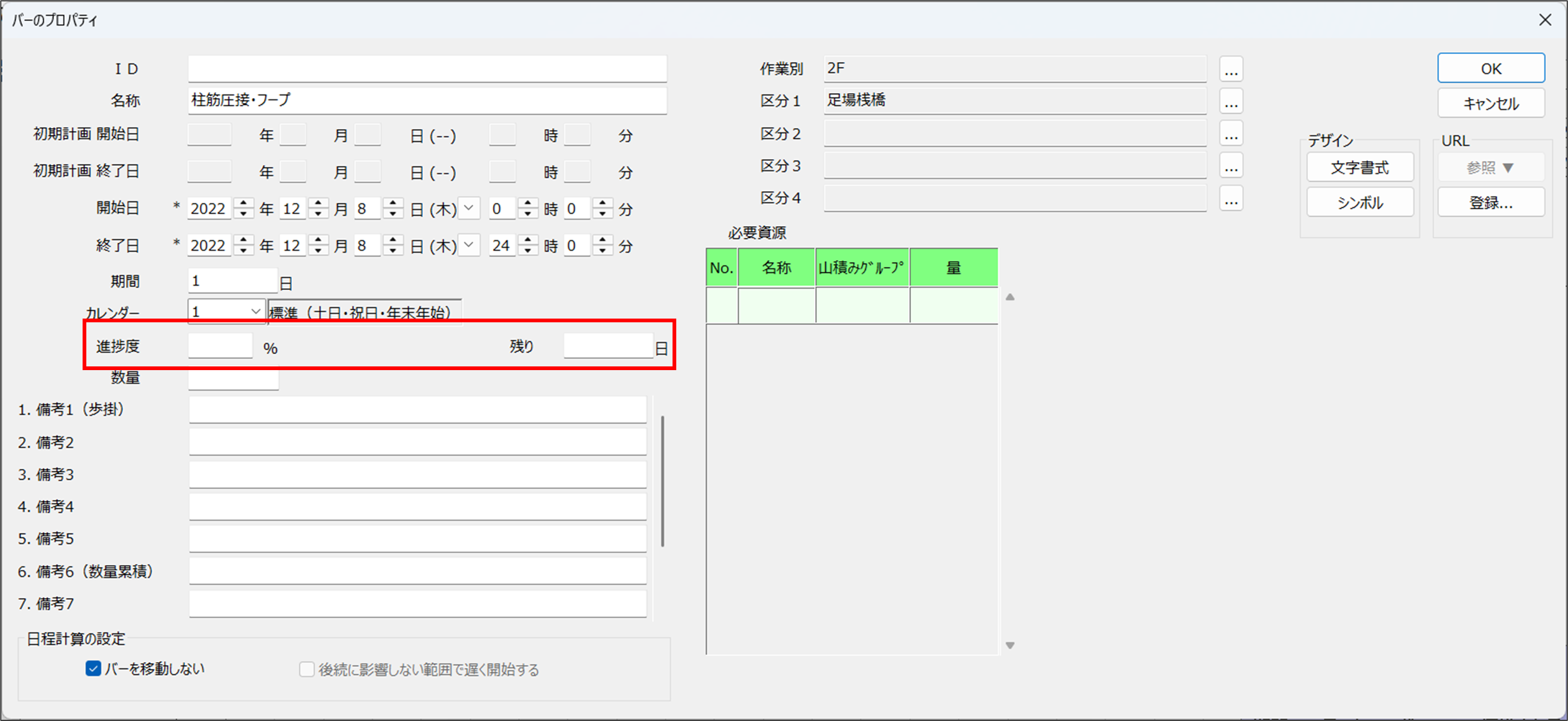Viewport: 1568px width, 721px height.
Task: Click the 名称 column header in 必要資源
Action: 776,268
